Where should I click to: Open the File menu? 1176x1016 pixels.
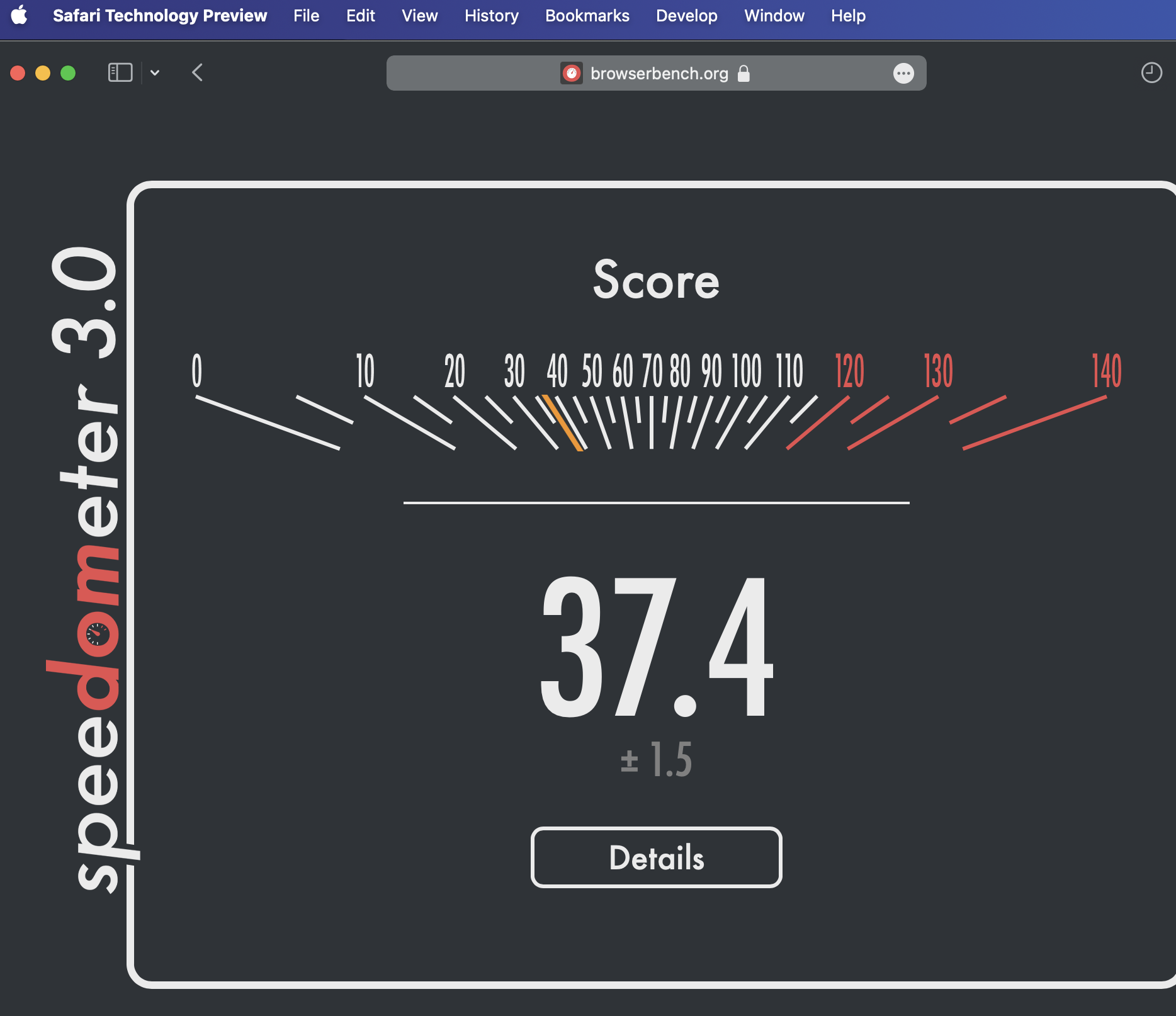(306, 16)
